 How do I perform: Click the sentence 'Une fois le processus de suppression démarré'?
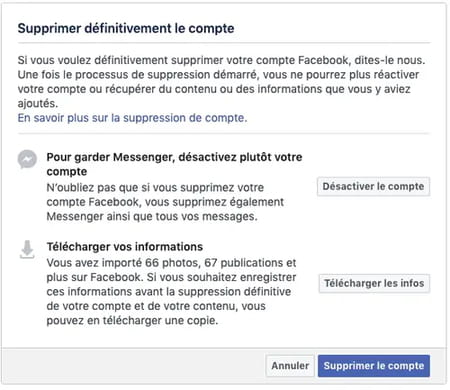tap(138, 75)
